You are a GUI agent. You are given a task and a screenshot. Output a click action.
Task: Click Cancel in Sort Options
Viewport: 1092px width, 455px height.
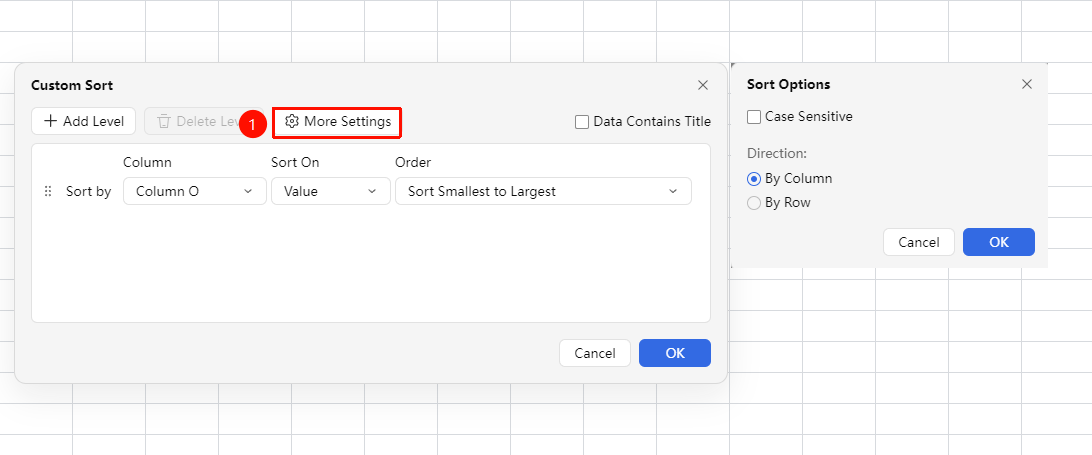tap(919, 242)
